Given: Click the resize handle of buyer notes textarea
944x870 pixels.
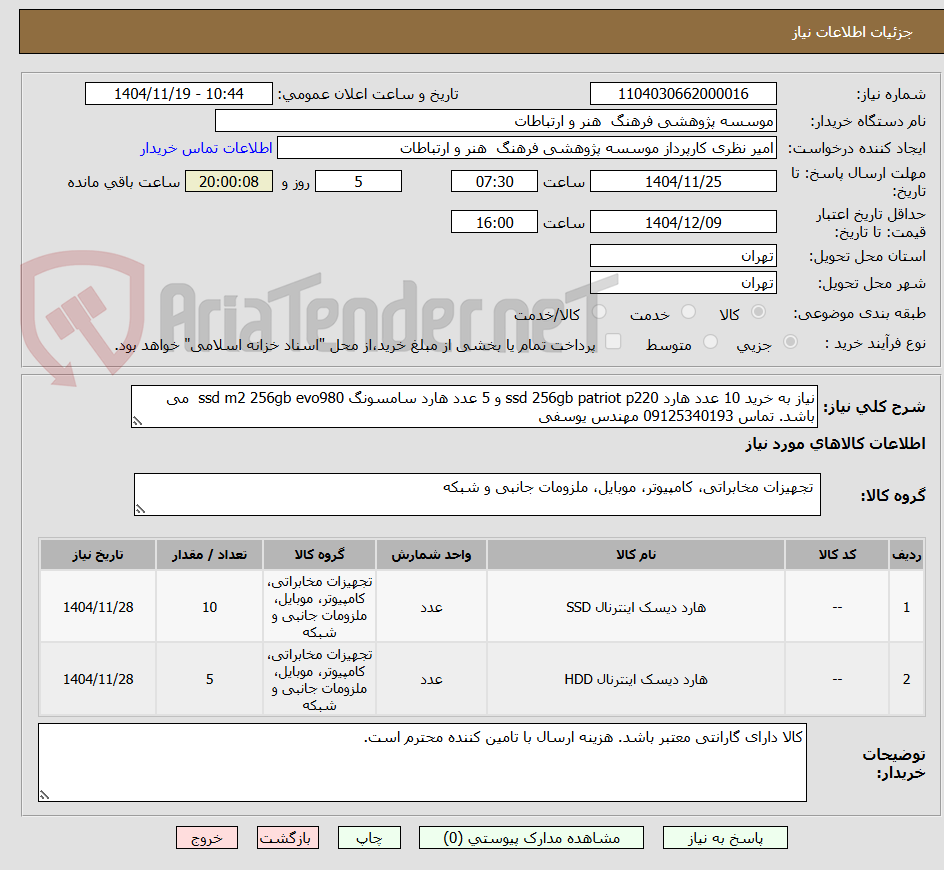Looking at the screenshot, I should click(x=44, y=795).
